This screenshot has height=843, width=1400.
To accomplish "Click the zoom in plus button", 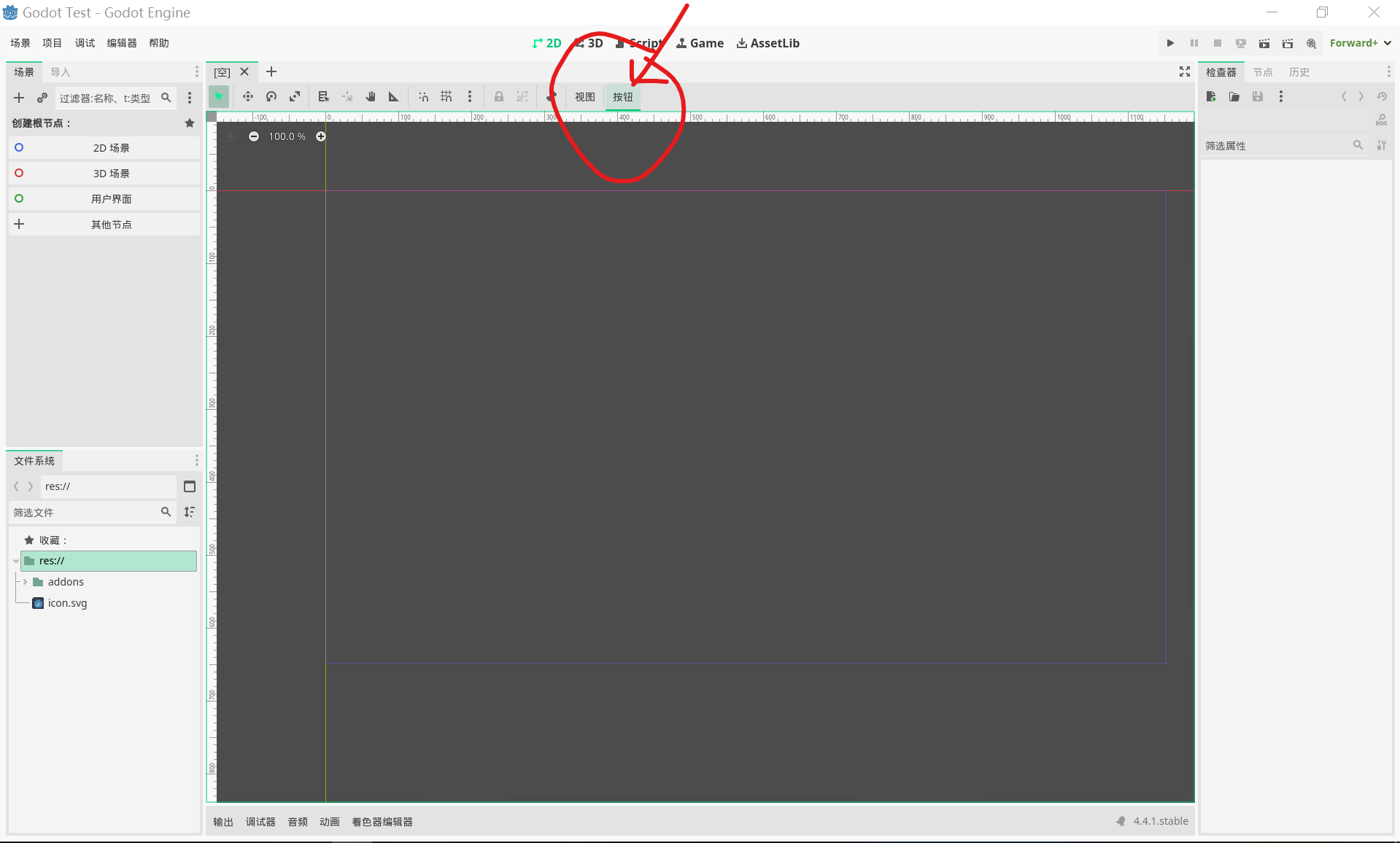I will coord(321,136).
